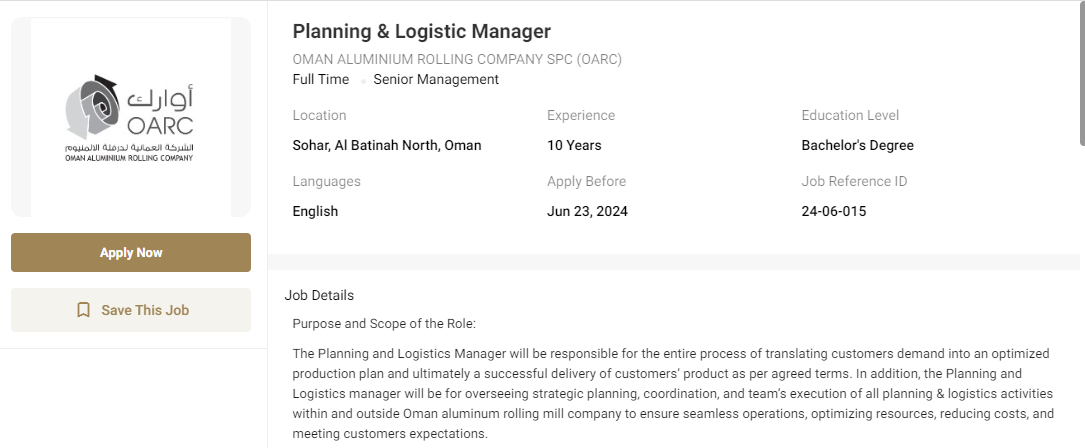Click the Job Details section heading
1085x448 pixels.
pyautogui.click(x=319, y=296)
